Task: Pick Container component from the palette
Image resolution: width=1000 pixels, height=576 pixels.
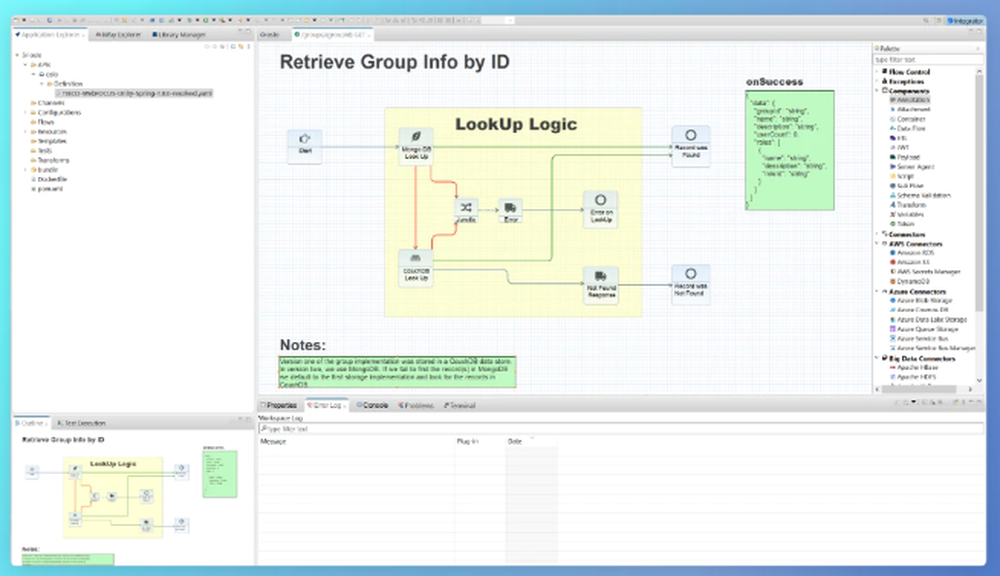Action: [x=907, y=119]
